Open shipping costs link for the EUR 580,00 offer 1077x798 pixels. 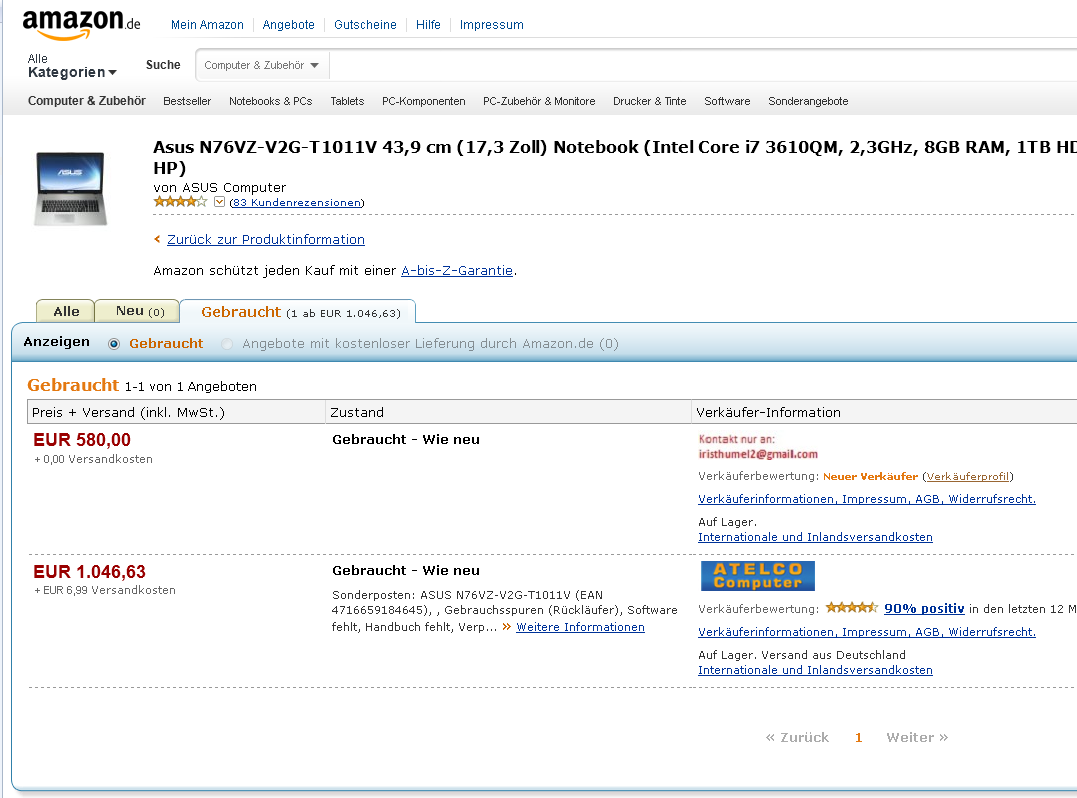815,537
